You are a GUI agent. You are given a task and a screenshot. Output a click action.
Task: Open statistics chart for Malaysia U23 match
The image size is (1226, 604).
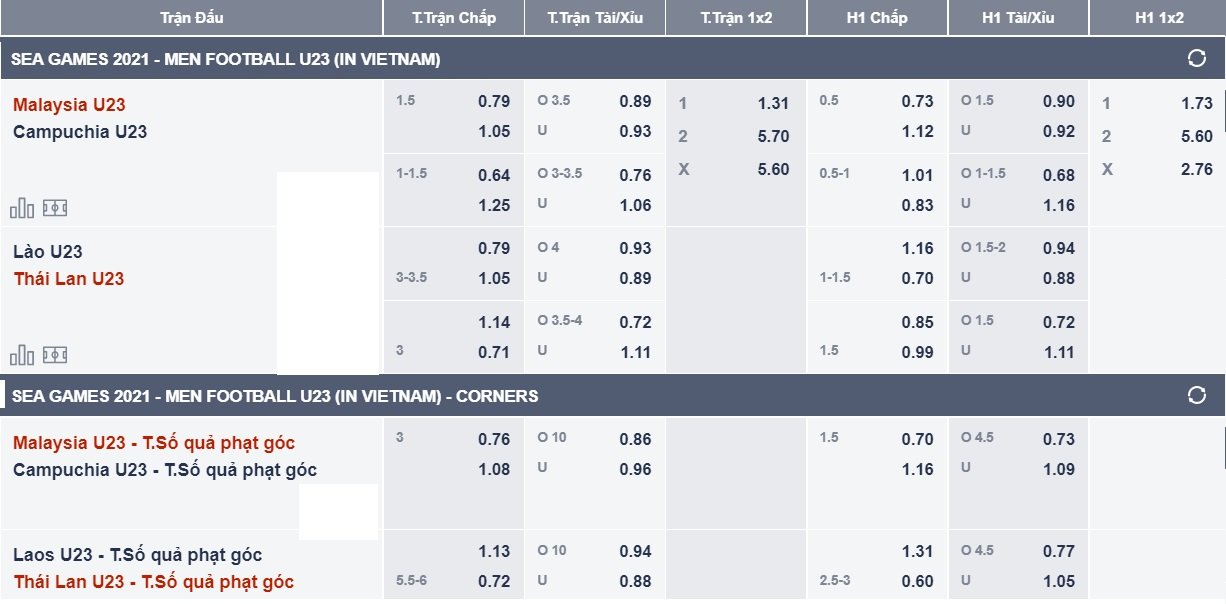(22, 208)
